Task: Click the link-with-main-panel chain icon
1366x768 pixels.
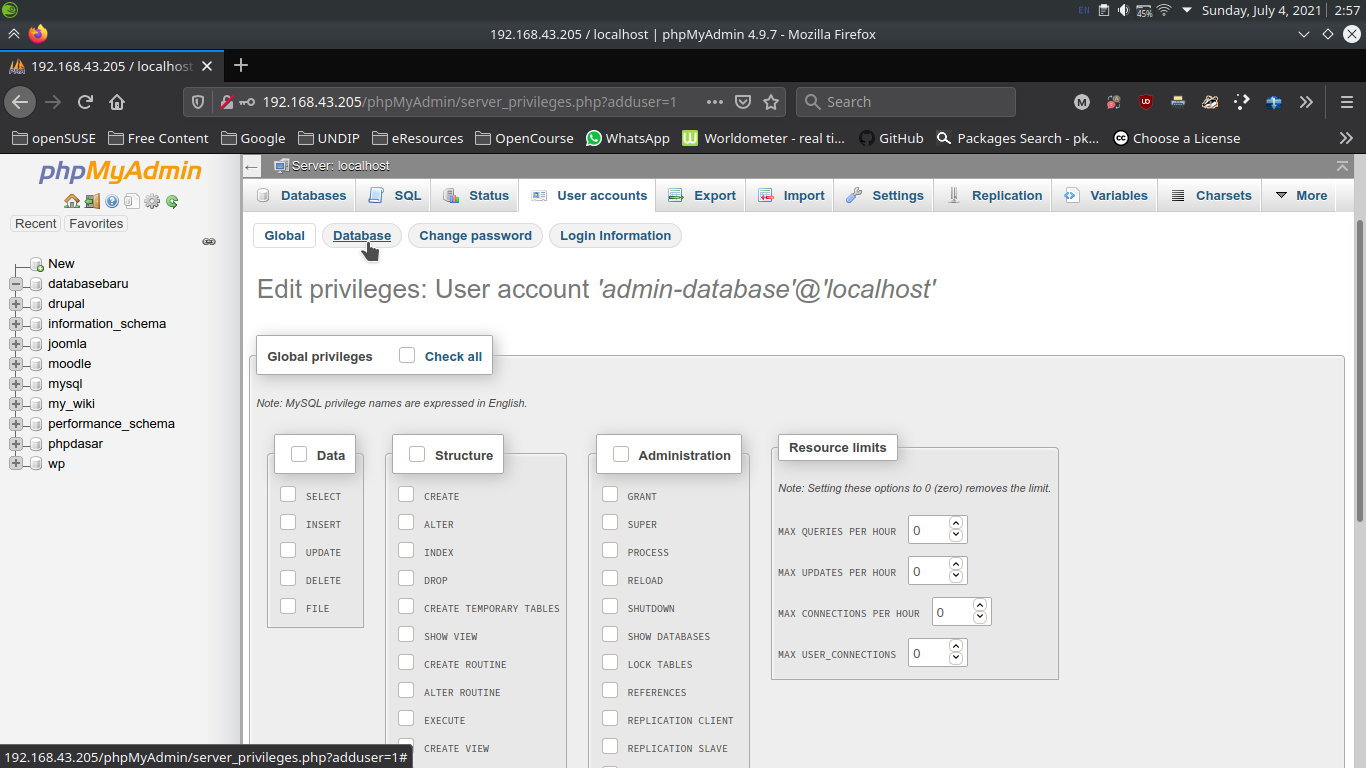Action: coord(209,241)
